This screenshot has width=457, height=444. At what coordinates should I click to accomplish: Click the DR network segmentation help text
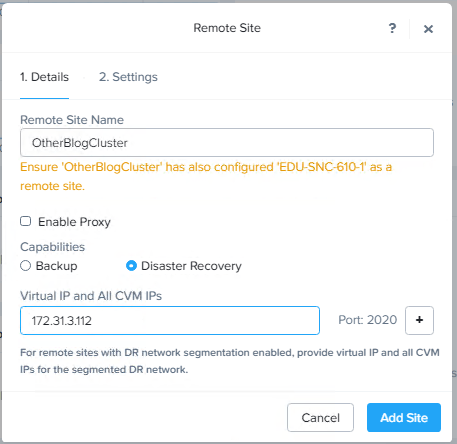(x=230, y=361)
